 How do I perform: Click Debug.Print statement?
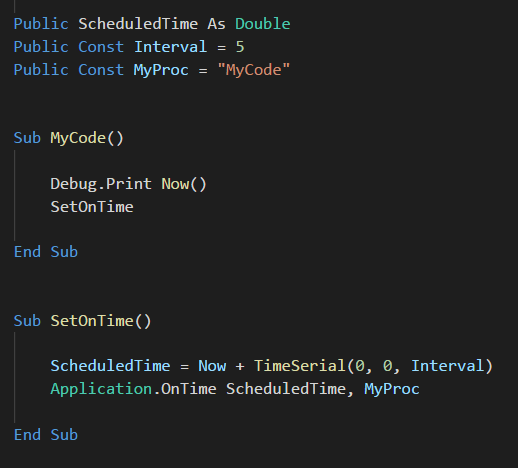101,184
